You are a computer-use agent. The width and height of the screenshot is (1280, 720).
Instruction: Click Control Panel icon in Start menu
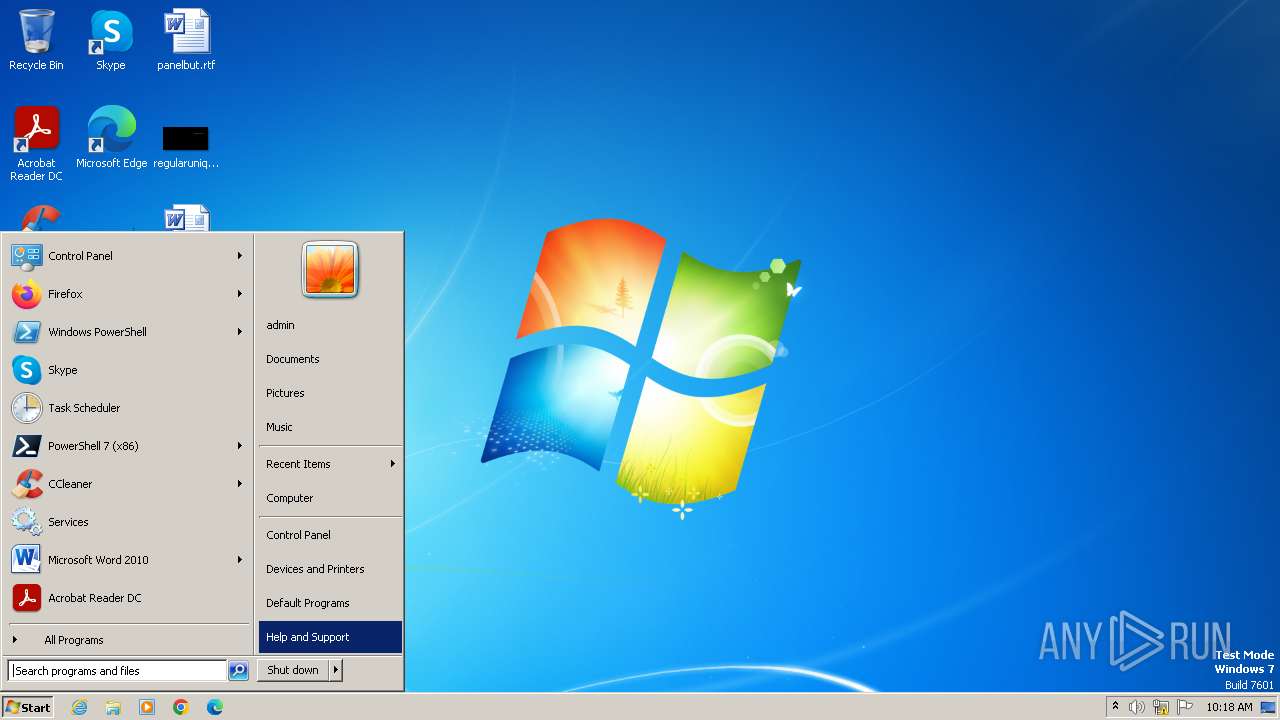coord(26,256)
